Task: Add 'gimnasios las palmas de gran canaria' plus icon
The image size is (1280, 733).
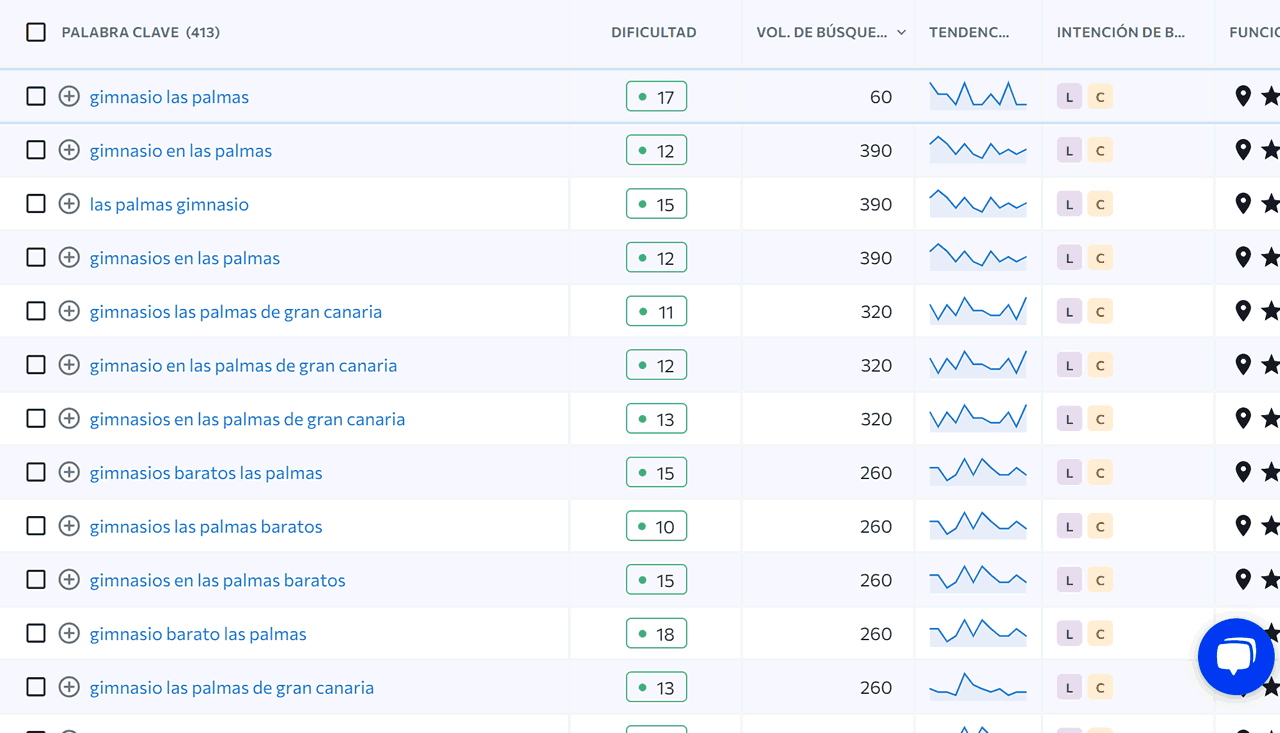Action: pyautogui.click(x=69, y=311)
